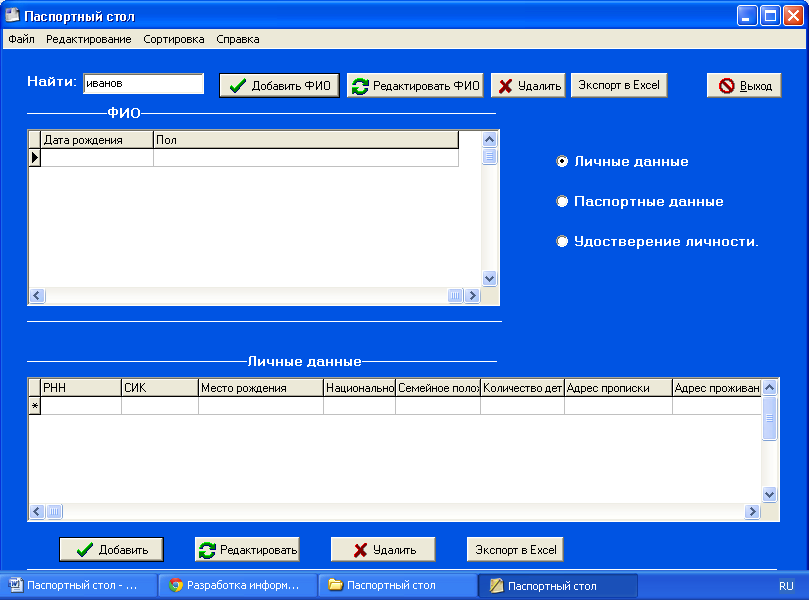Image resolution: width=809 pixels, height=600 pixels.
Task: Click the top Экспорт в Excel button
Action: (x=619, y=85)
